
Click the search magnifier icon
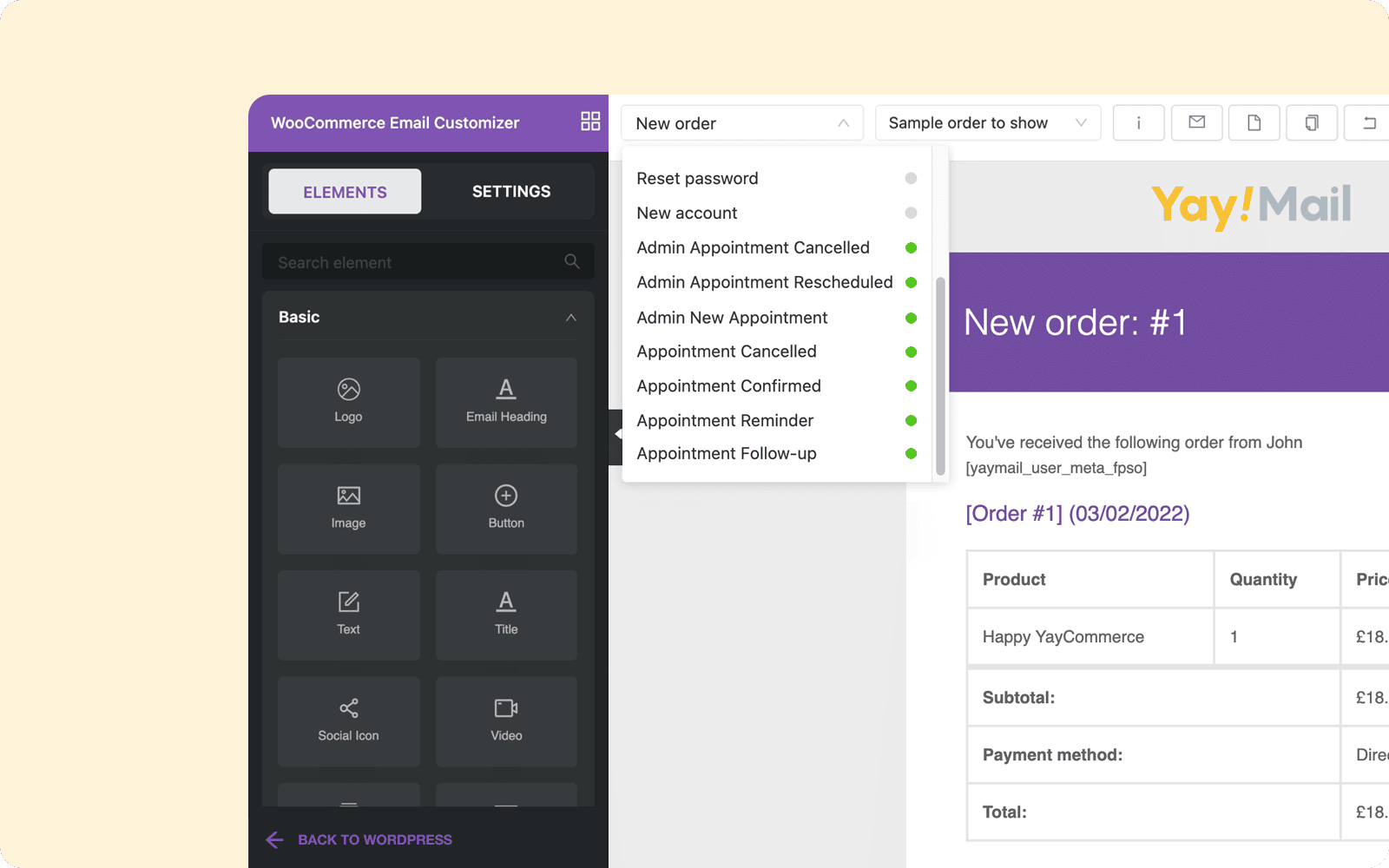coord(571,261)
